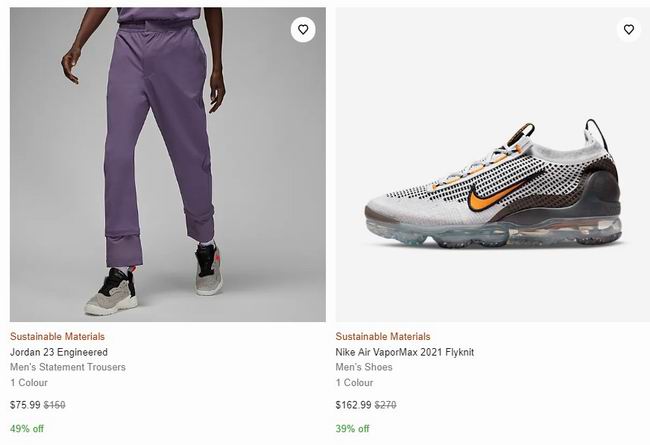Click the crossed-out $270 price
The height and width of the screenshot is (445, 650).
point(385,405)
